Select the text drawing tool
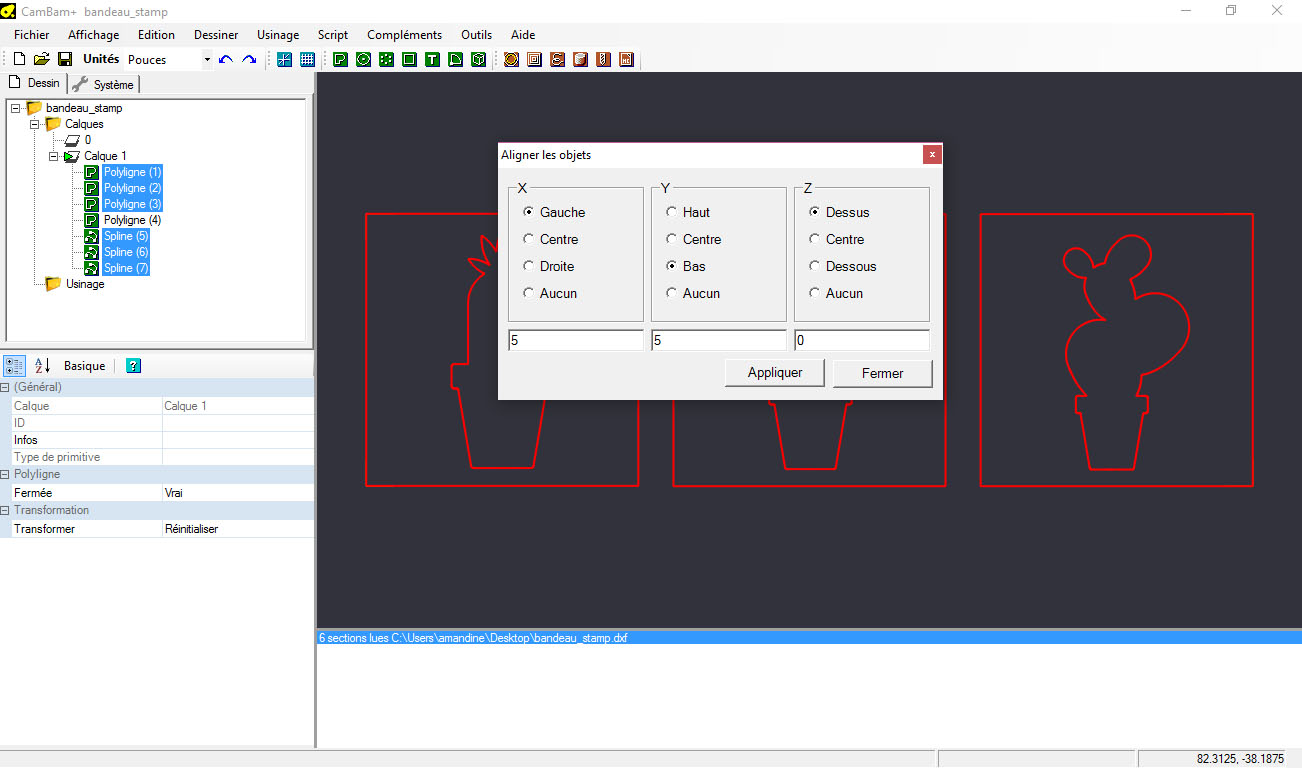The image size is (1302, 768). (x=432, y=60)
